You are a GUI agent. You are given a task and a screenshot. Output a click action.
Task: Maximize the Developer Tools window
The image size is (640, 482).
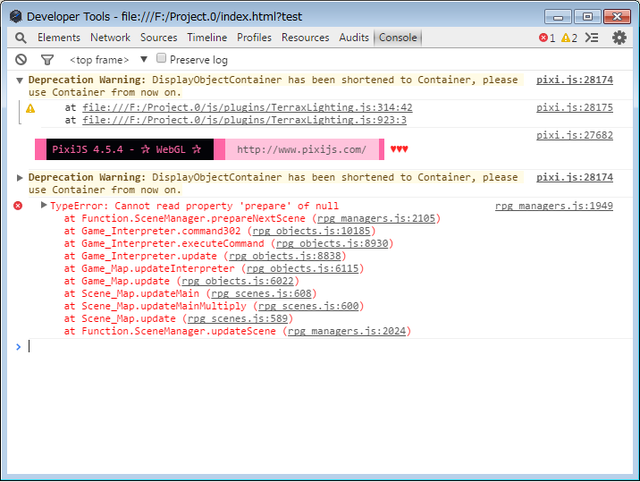pyautogui.click(x=587, y=17)
